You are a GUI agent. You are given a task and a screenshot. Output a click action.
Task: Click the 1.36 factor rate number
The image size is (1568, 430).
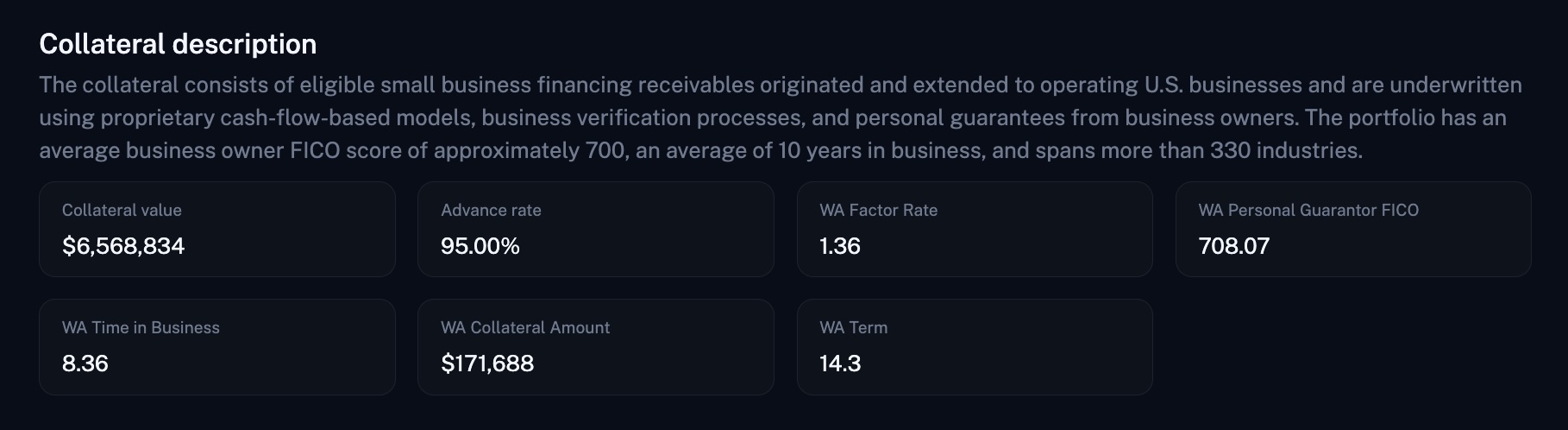[840, 246]
